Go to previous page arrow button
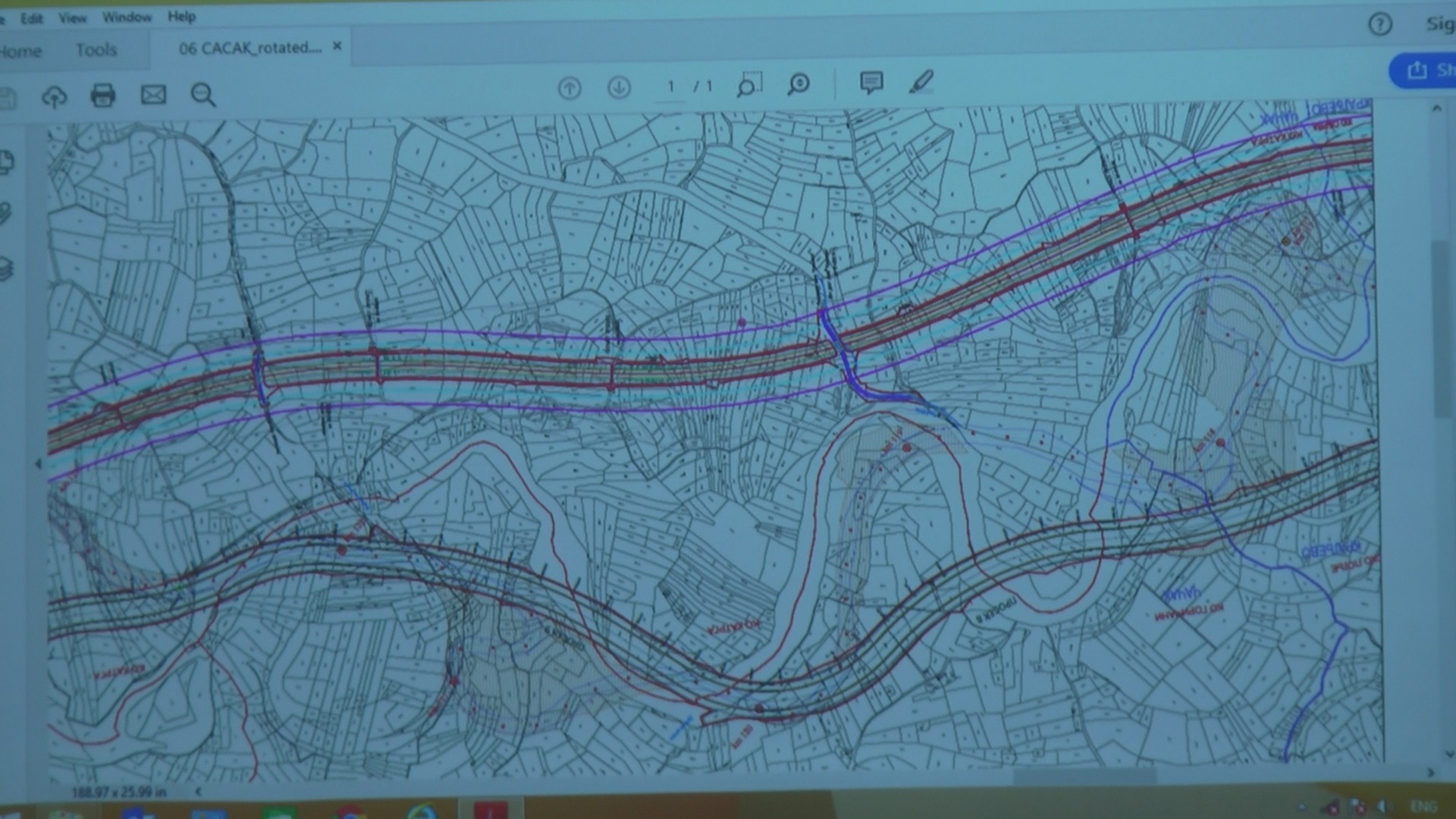This screenshot has height=819, width=1456. [x=570, y=88]
